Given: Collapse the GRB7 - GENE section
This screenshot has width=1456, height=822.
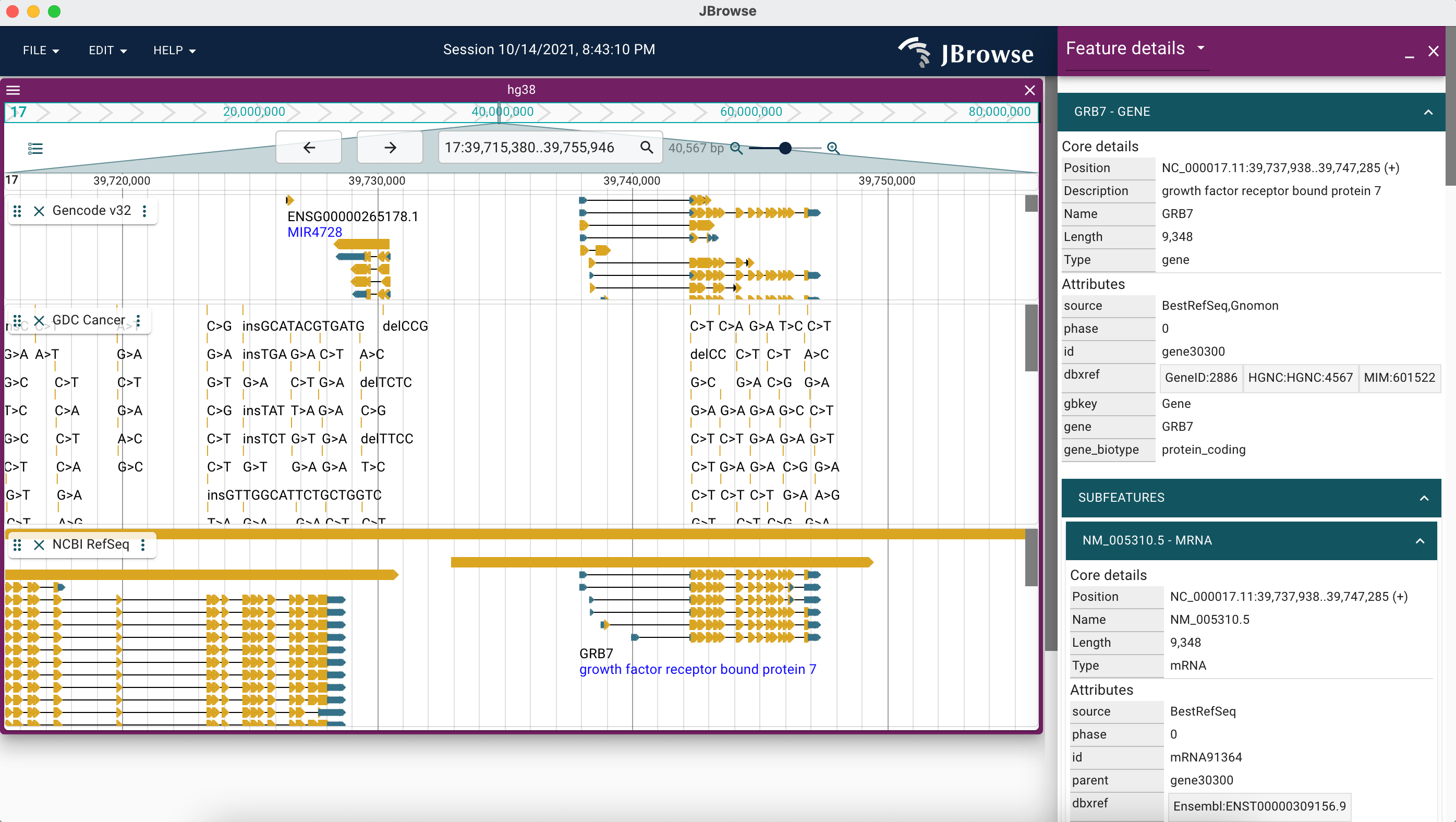Looking at the screenshot, I should pyautogui.click(x=1428, y=112).
